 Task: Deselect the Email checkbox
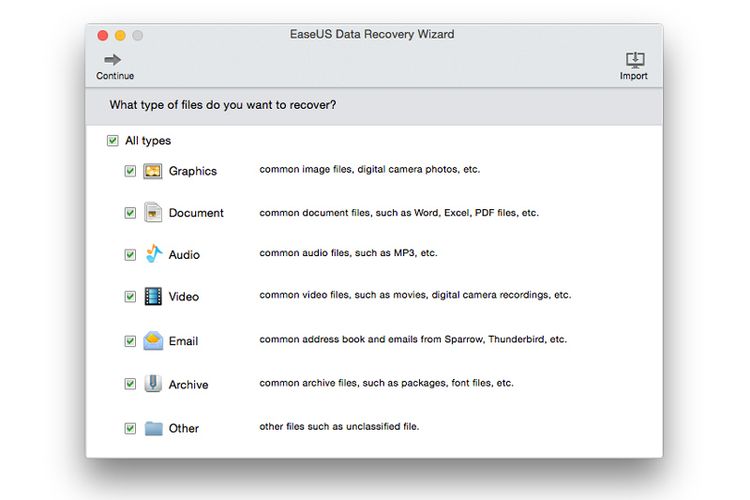[x=130, y=341]
